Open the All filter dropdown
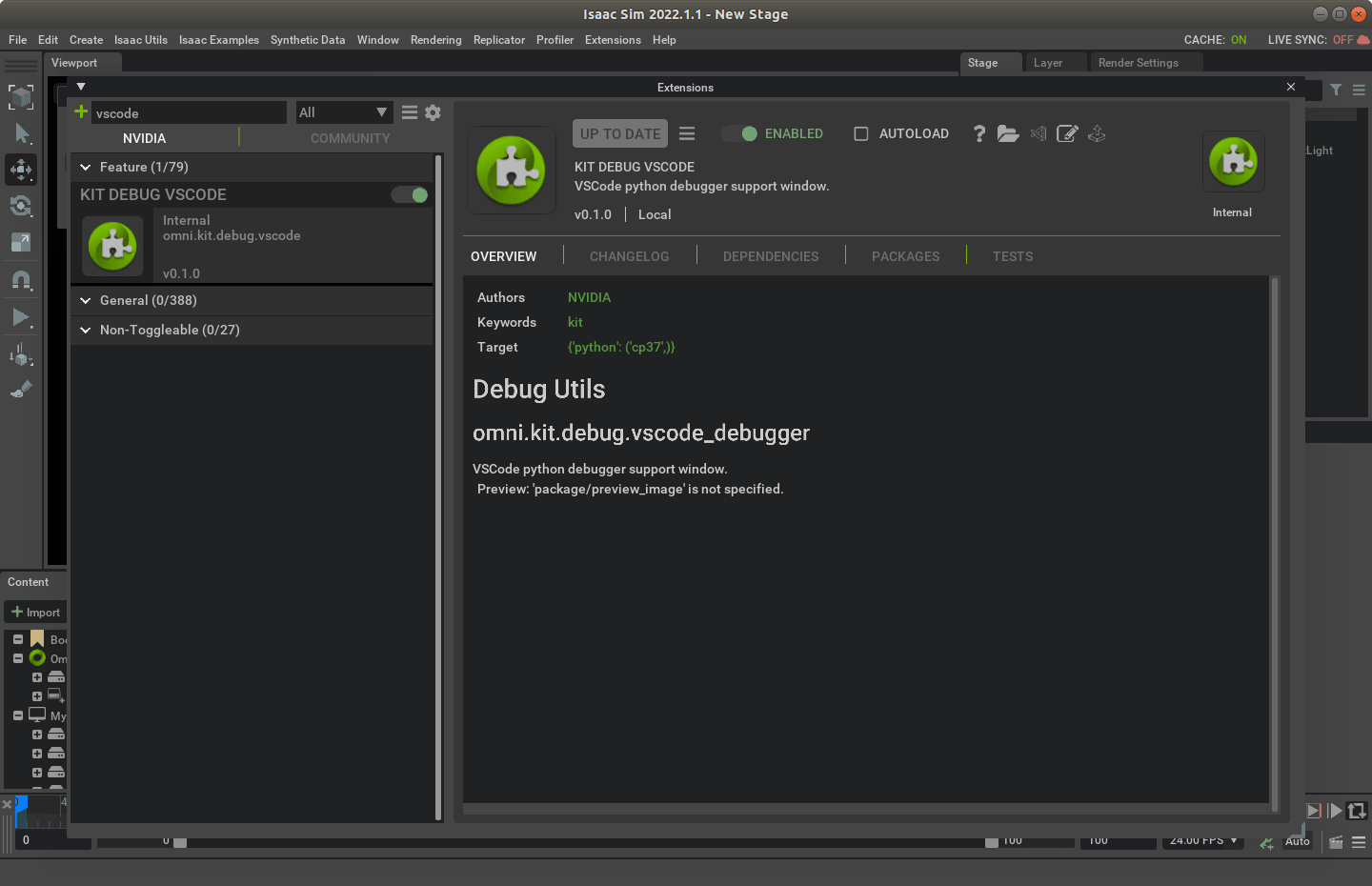The height and width of the screenshot is (886, 1372). pos(344,112)
